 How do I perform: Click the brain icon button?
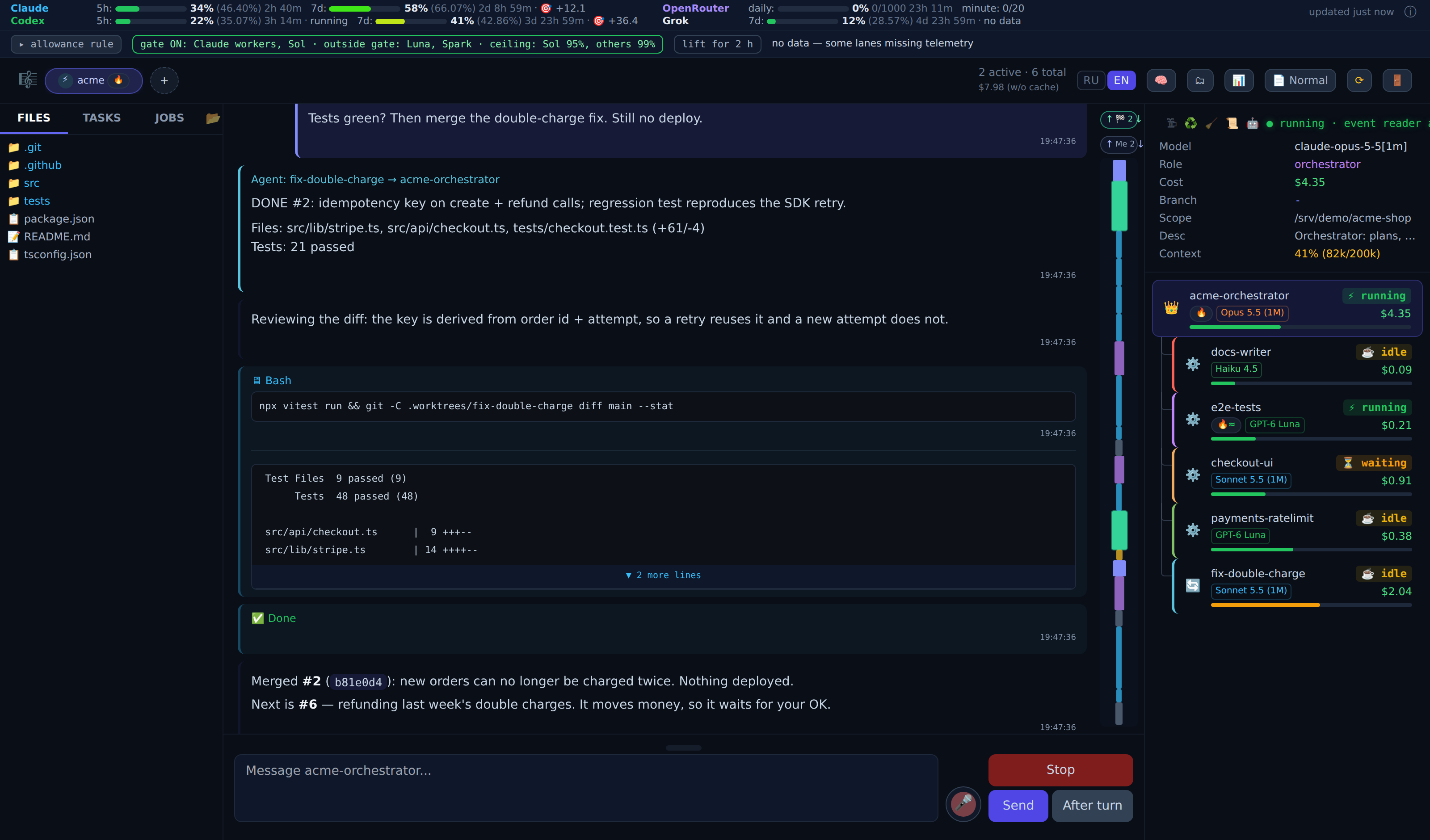pos(1161,80)
